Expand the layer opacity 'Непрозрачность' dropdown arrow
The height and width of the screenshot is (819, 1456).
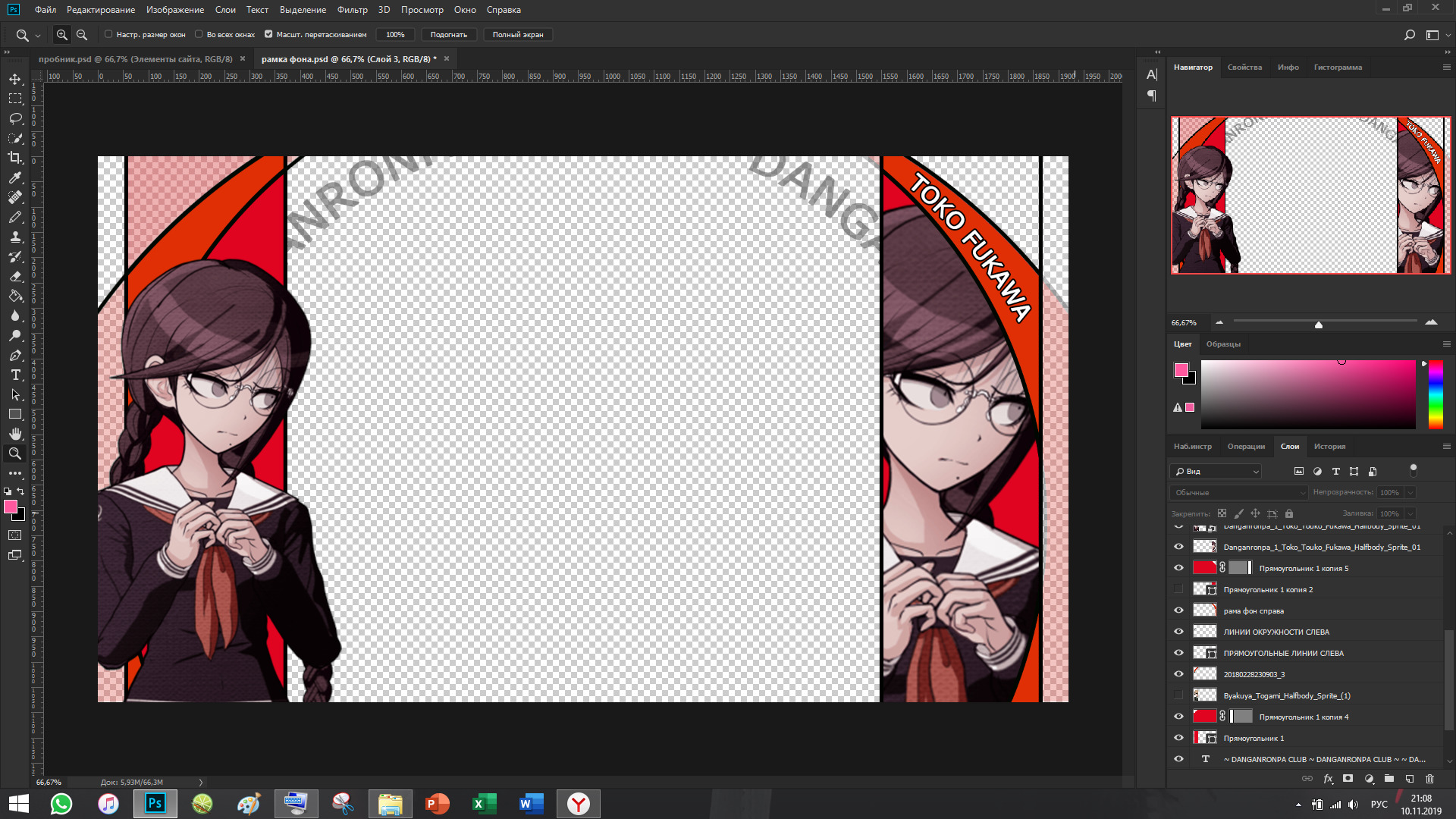click(1410, 493)
